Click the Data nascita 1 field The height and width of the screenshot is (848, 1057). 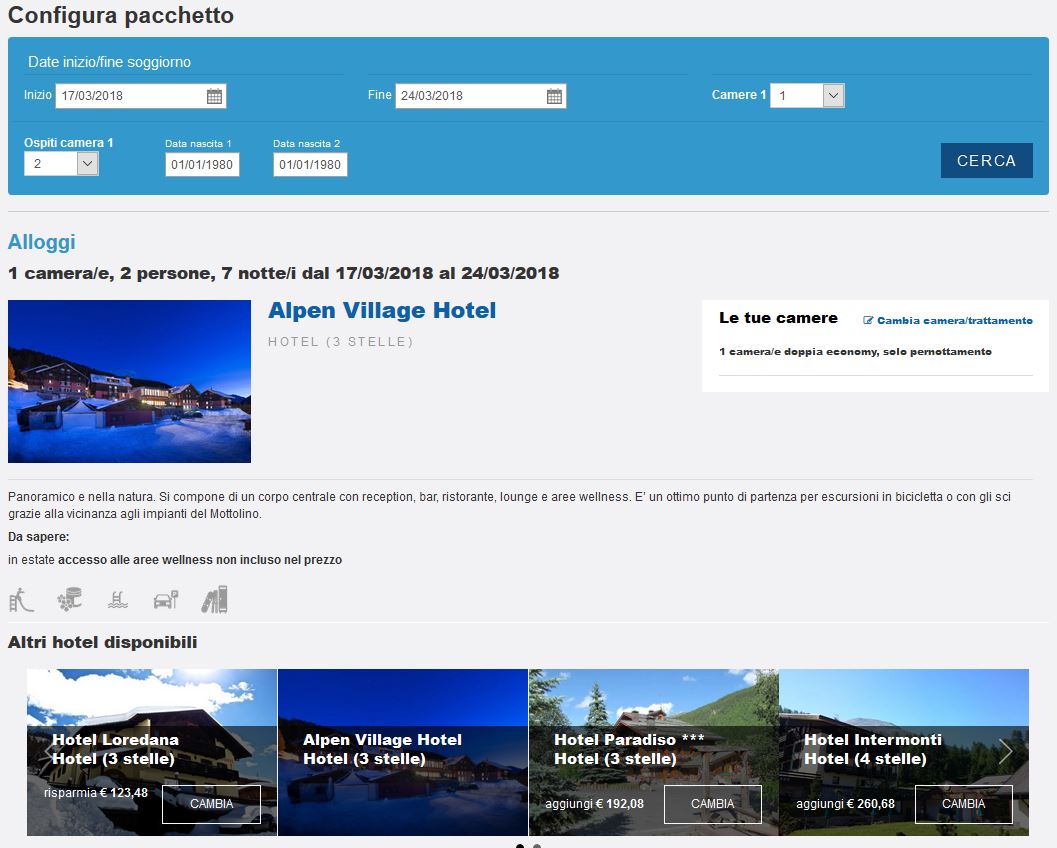click(x=202, y=164)
